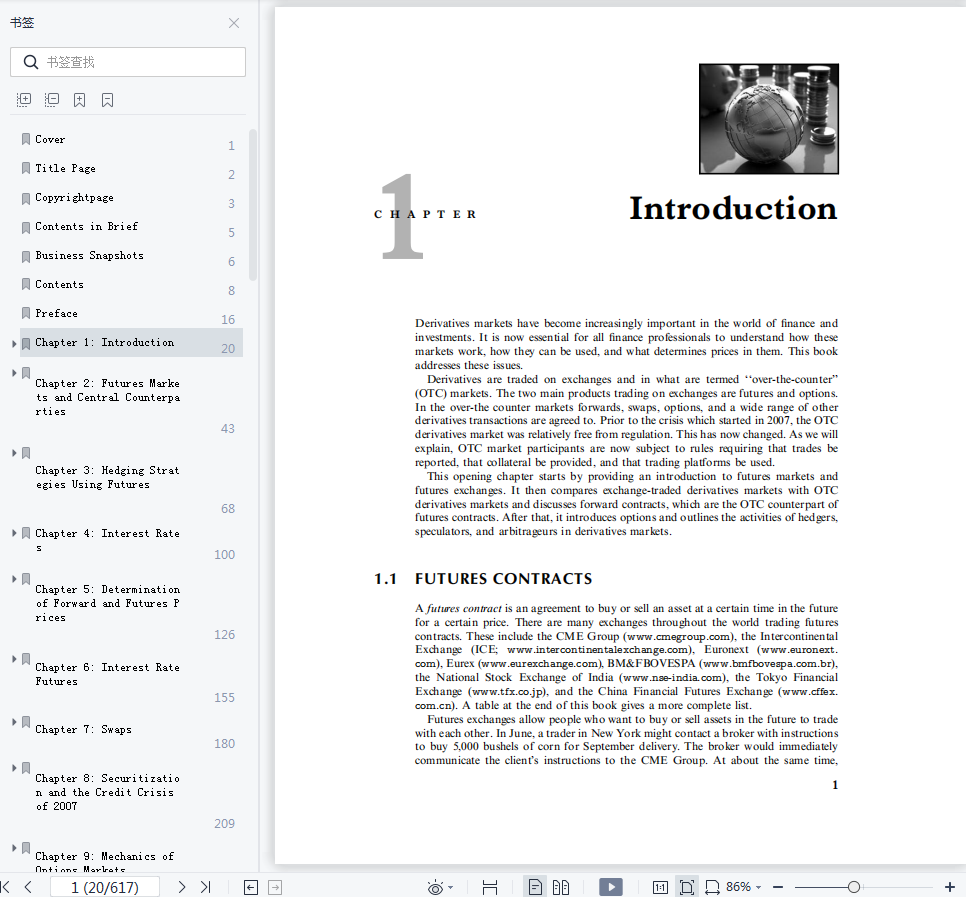Click page number 20 beside Chapter 1

click(228, 349)
